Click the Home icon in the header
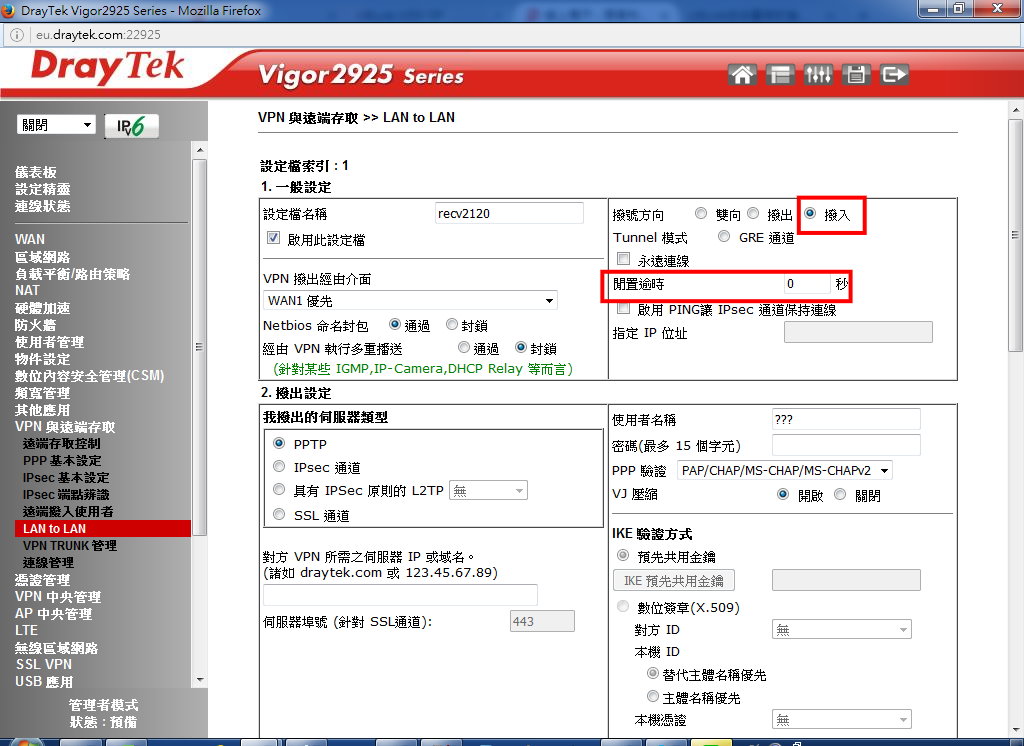Screen dimensions: 1024x746 coord(742,74)
